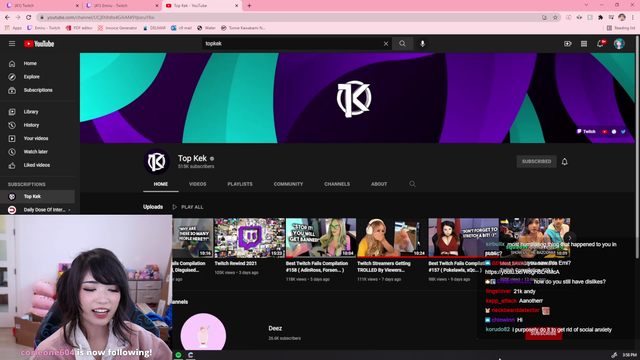Open account avatar menu
Viewport: 640px width, 360px height.
(619, 44)
